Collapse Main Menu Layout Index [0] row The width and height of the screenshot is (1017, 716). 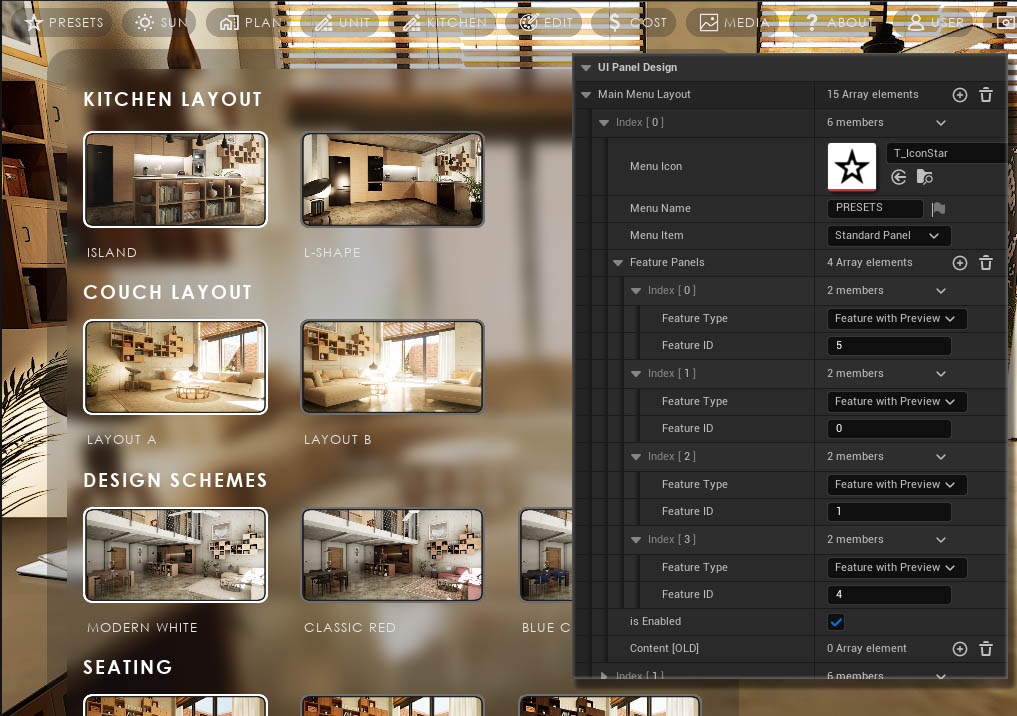(x=604, y=123)
